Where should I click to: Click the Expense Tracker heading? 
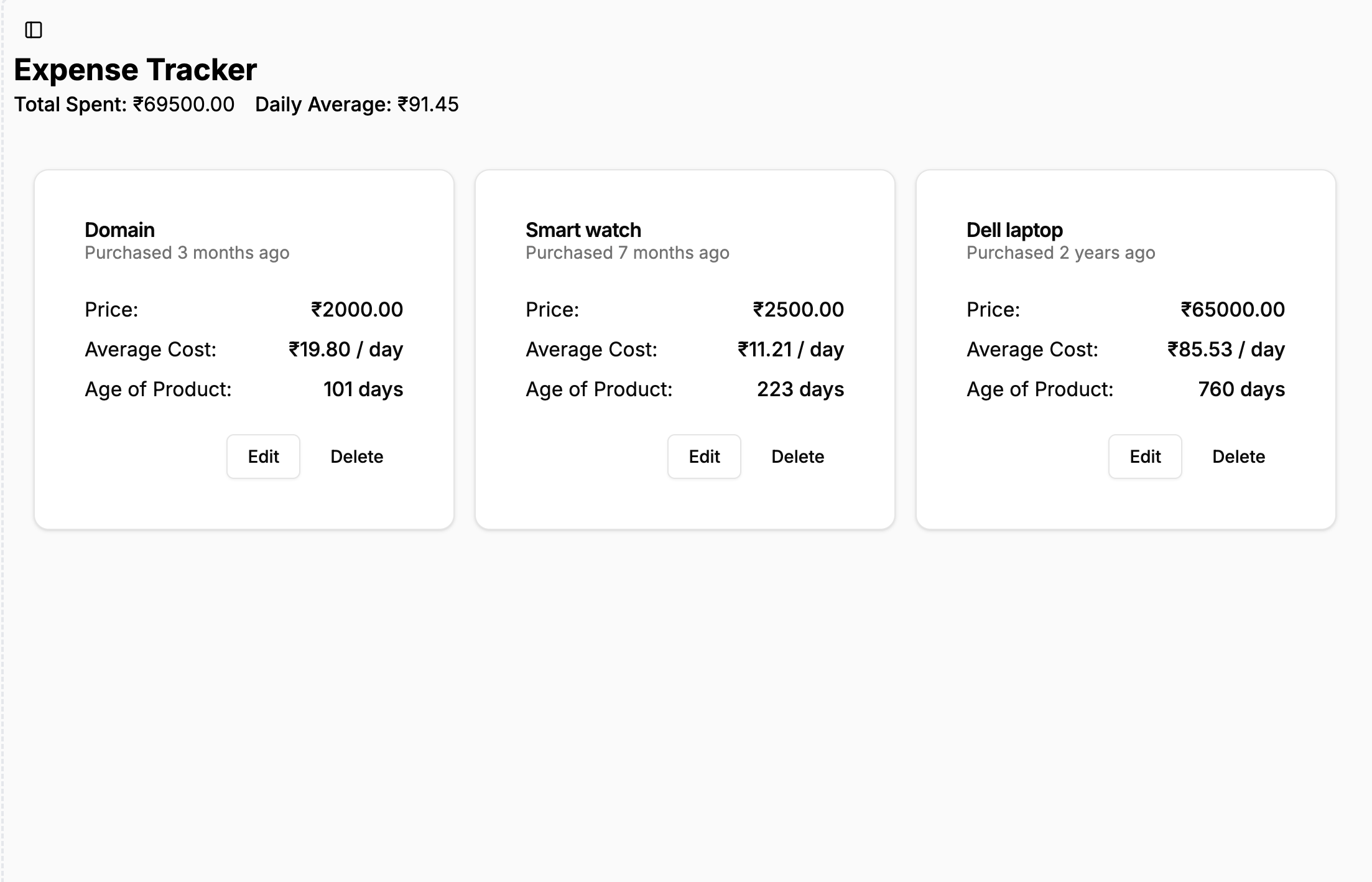(136, 70)
